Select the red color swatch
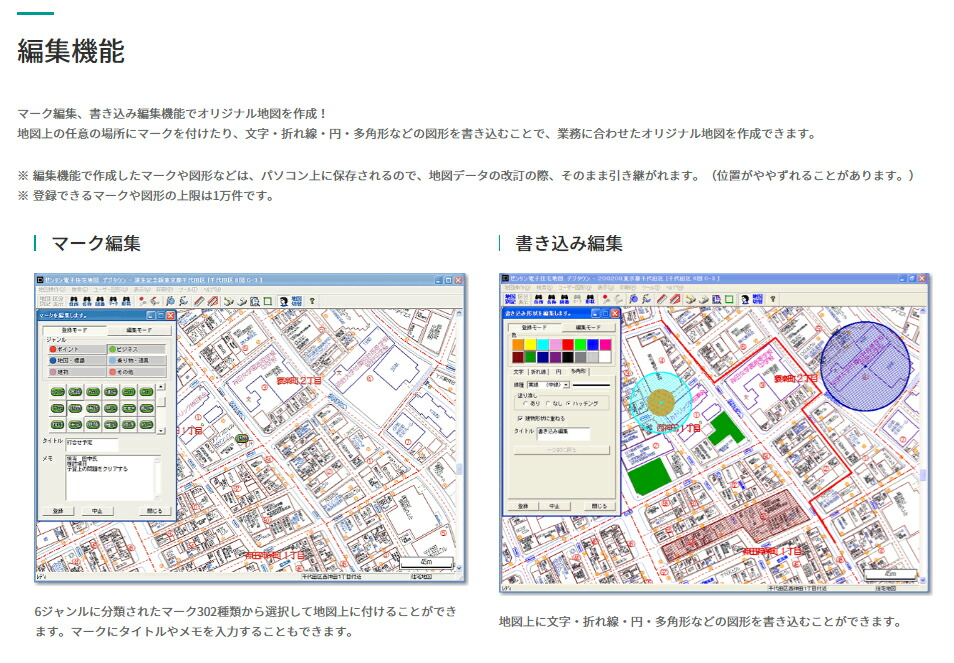Screen dimensions: 954x663 click(567, 342)
